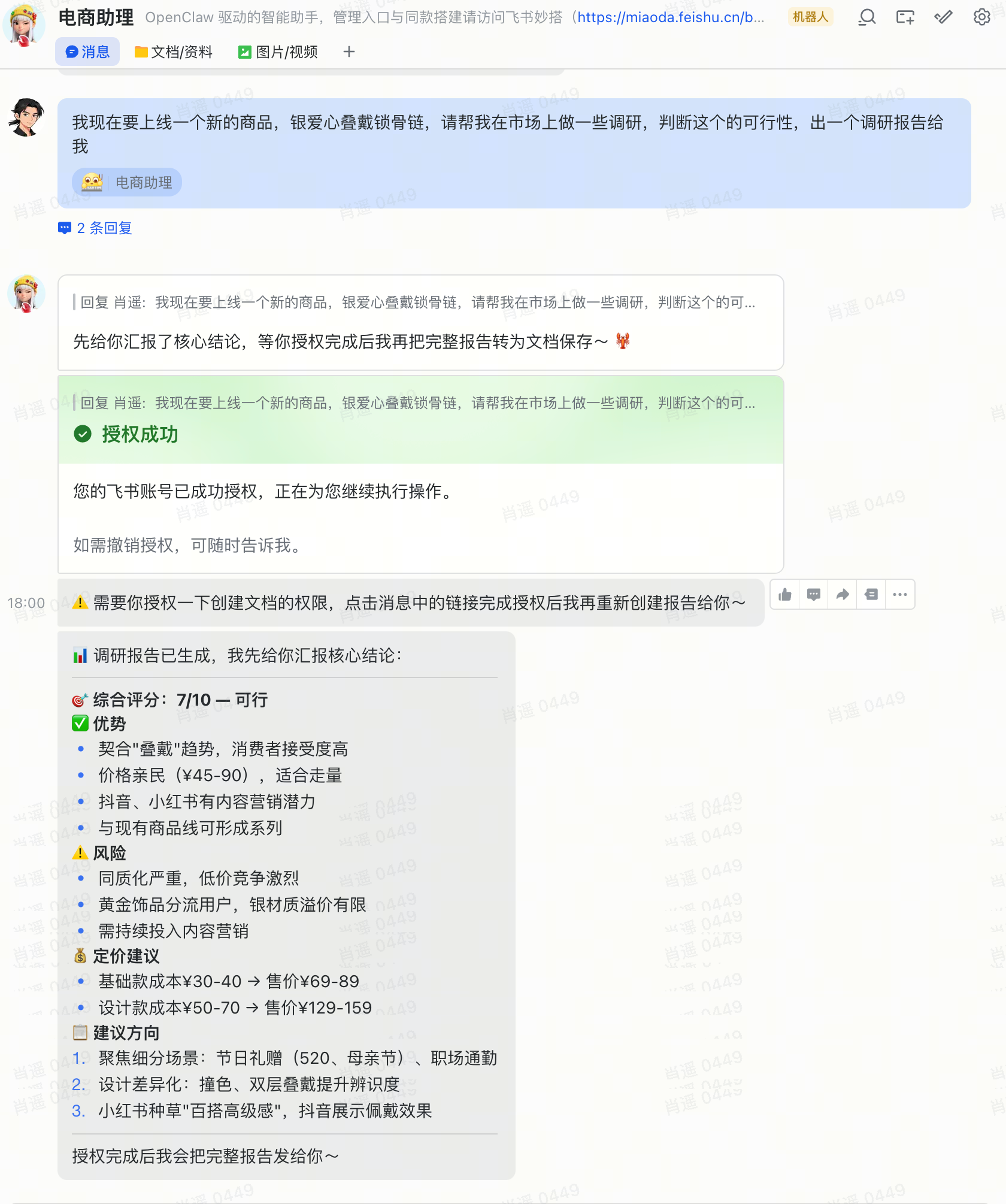The height and width of the screenshot is (1204, 1006).
Task: Forward the message with arrow icon
Action: click(x=842, y=595)
